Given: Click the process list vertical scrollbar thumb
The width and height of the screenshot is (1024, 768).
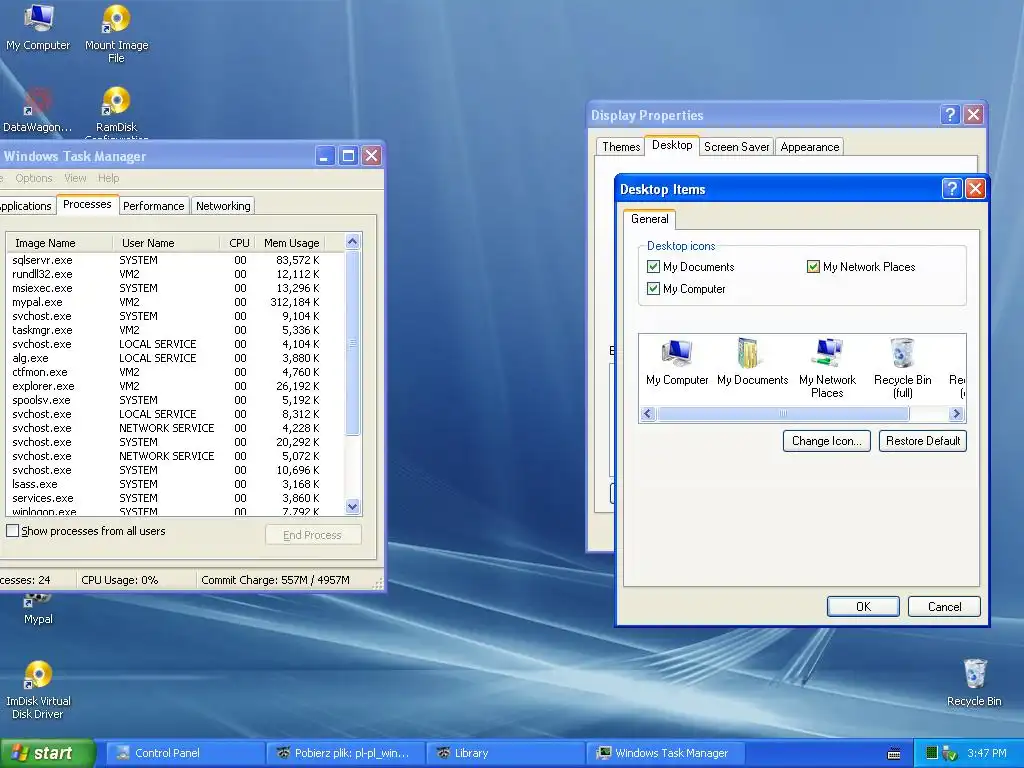Looking at the screenshot, I should coord(353,343).
